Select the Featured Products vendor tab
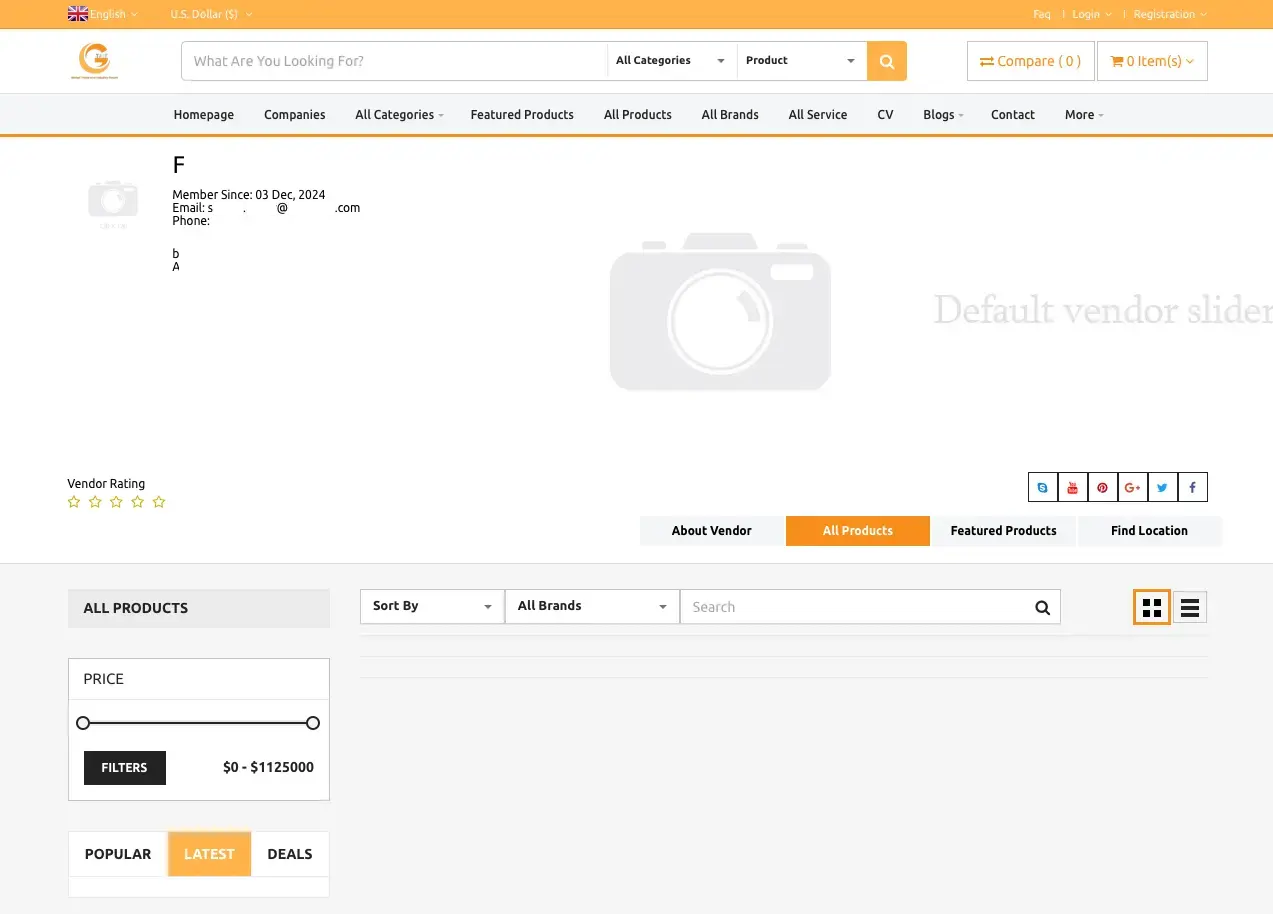This screenshot has width=1273, height=914. (x=1003, y=531)
